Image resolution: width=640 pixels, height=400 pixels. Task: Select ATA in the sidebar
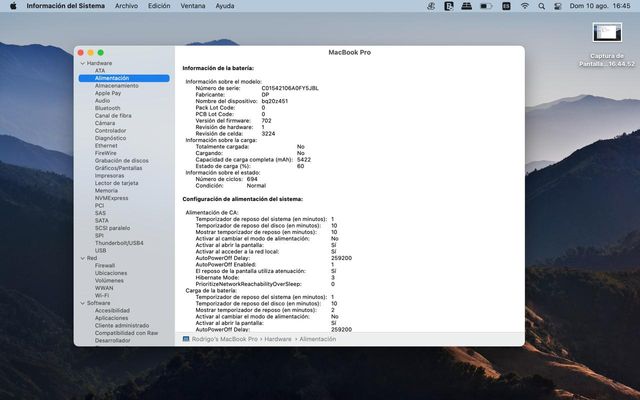100,71
